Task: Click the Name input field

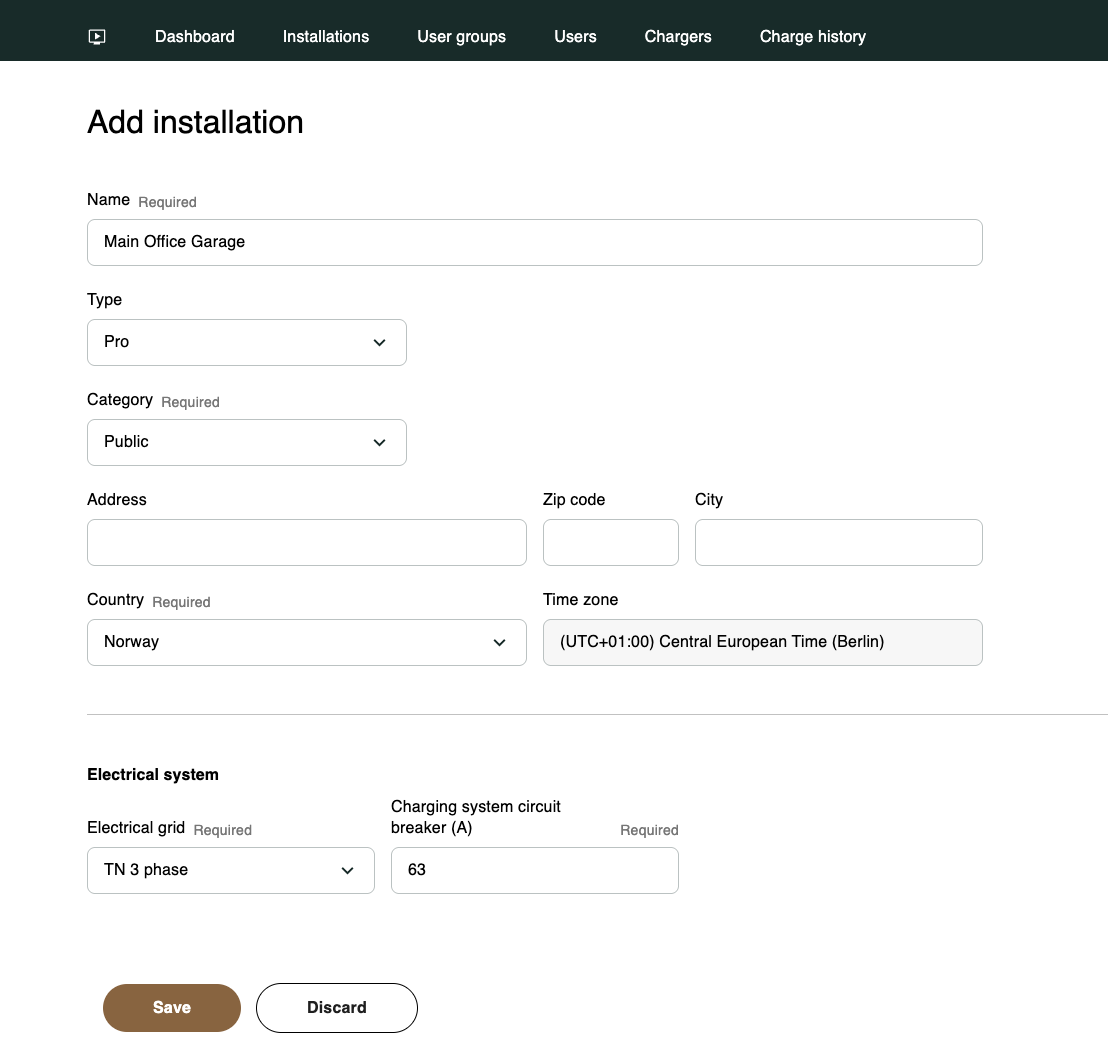Action: pos(534,242)
